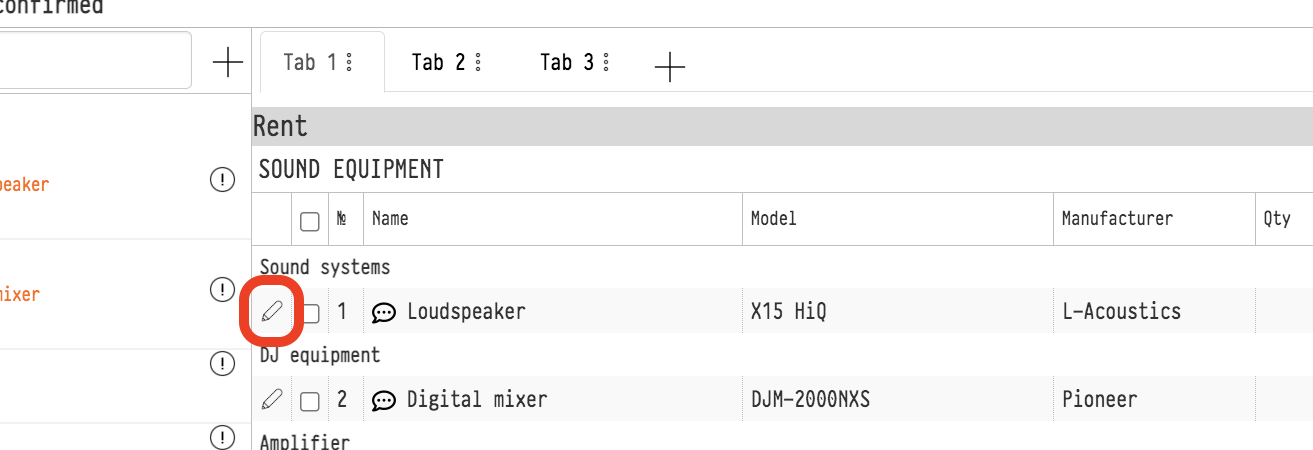
Task: Open Tab 2 options menu dots
Action: pos(477,63)
